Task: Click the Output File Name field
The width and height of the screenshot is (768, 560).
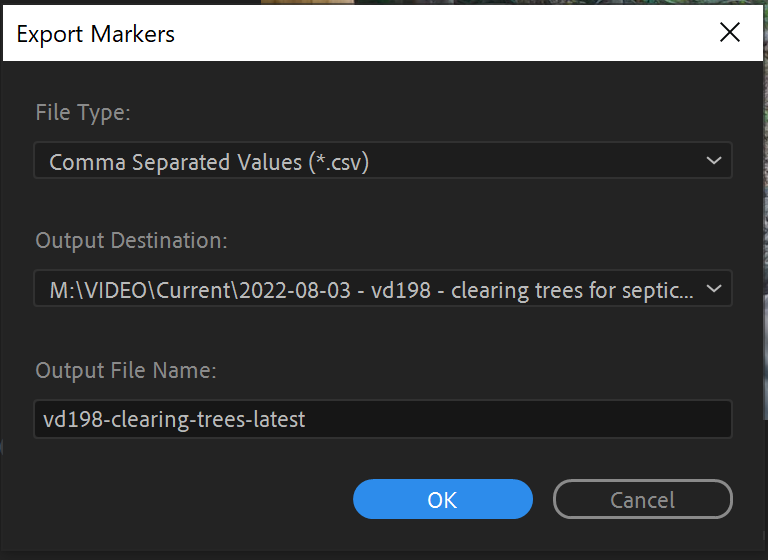Action: tap(382, 419)
